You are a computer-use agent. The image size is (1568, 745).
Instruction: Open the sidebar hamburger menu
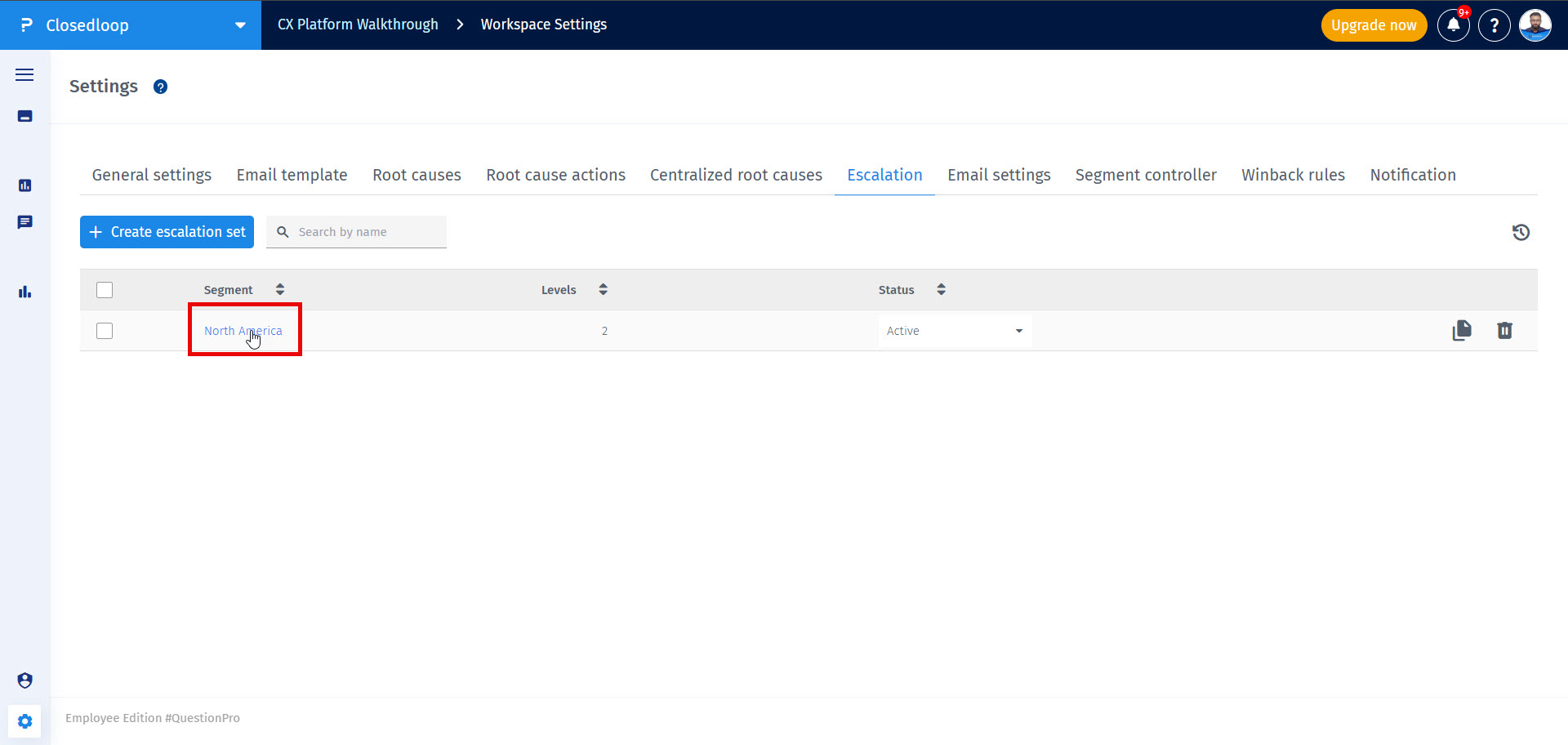[24, 74]
